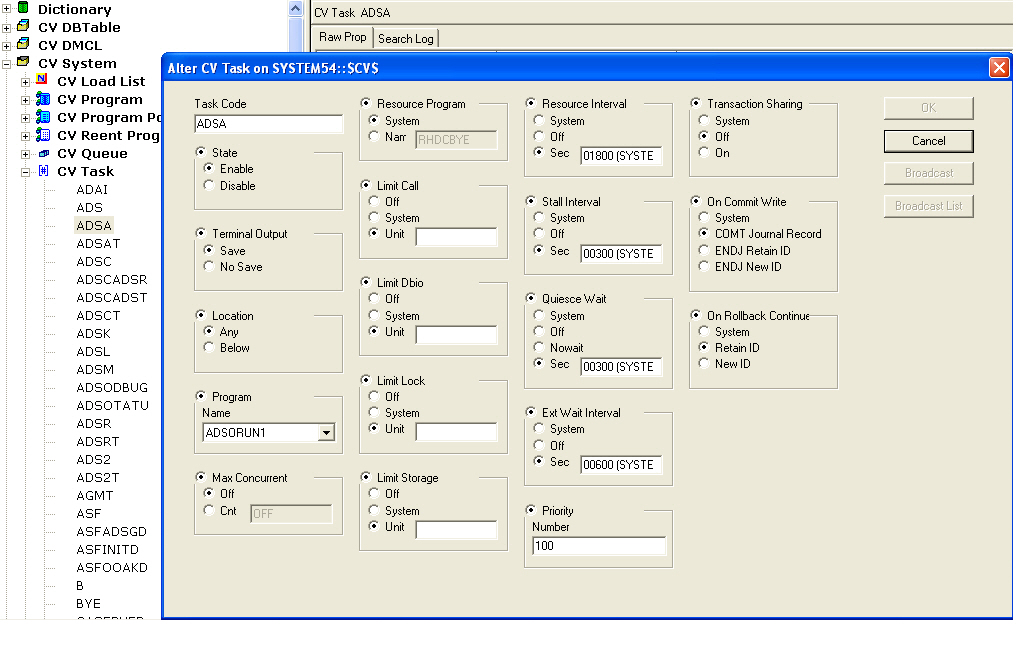
Task: Toggle the Priority group radio
Action: [531, 510]
